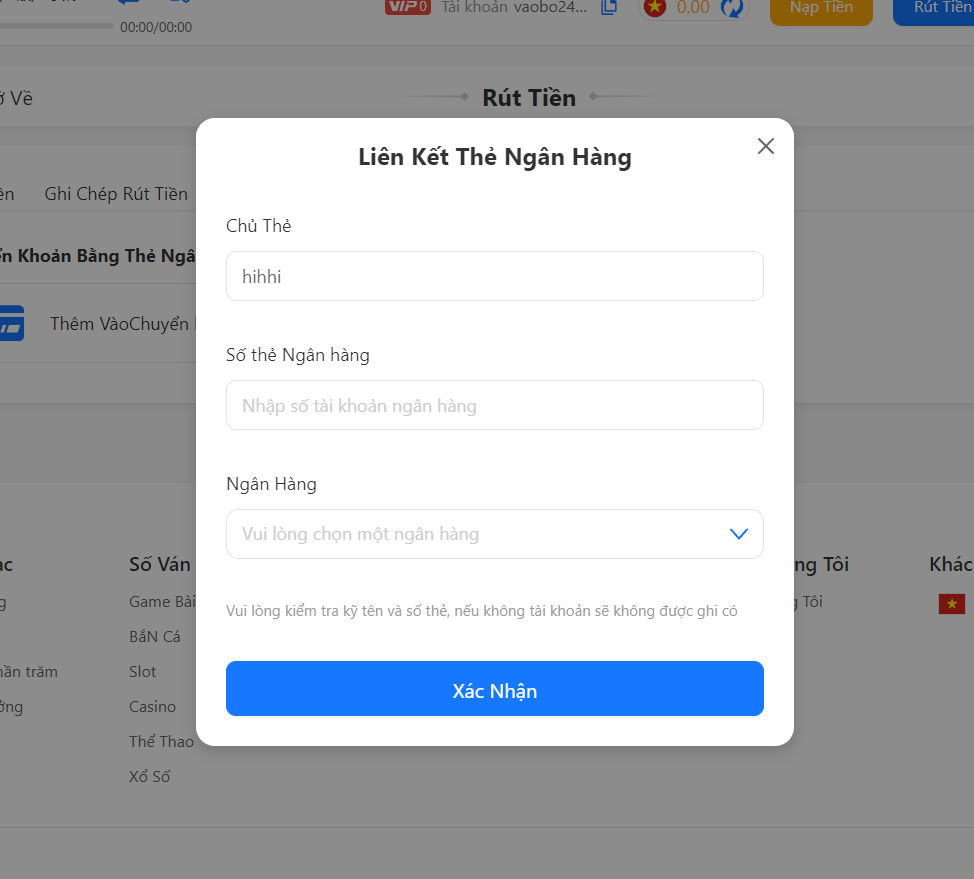Viewport: 974px width, 879px height.
Task: Go to the Xổ Số footer link
Action: pos(149,776)
